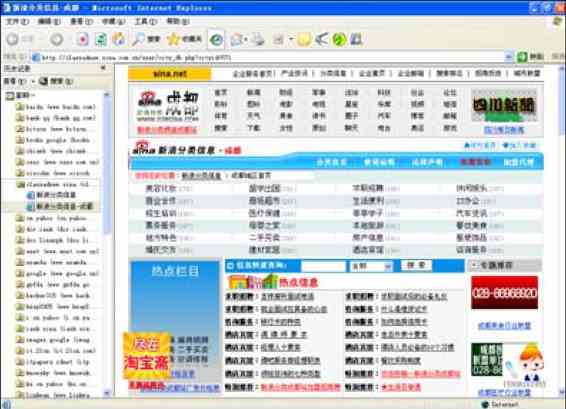Click the last blue toolbar icon
Viewport: 566px width, 409px height.
coord(356,39)
